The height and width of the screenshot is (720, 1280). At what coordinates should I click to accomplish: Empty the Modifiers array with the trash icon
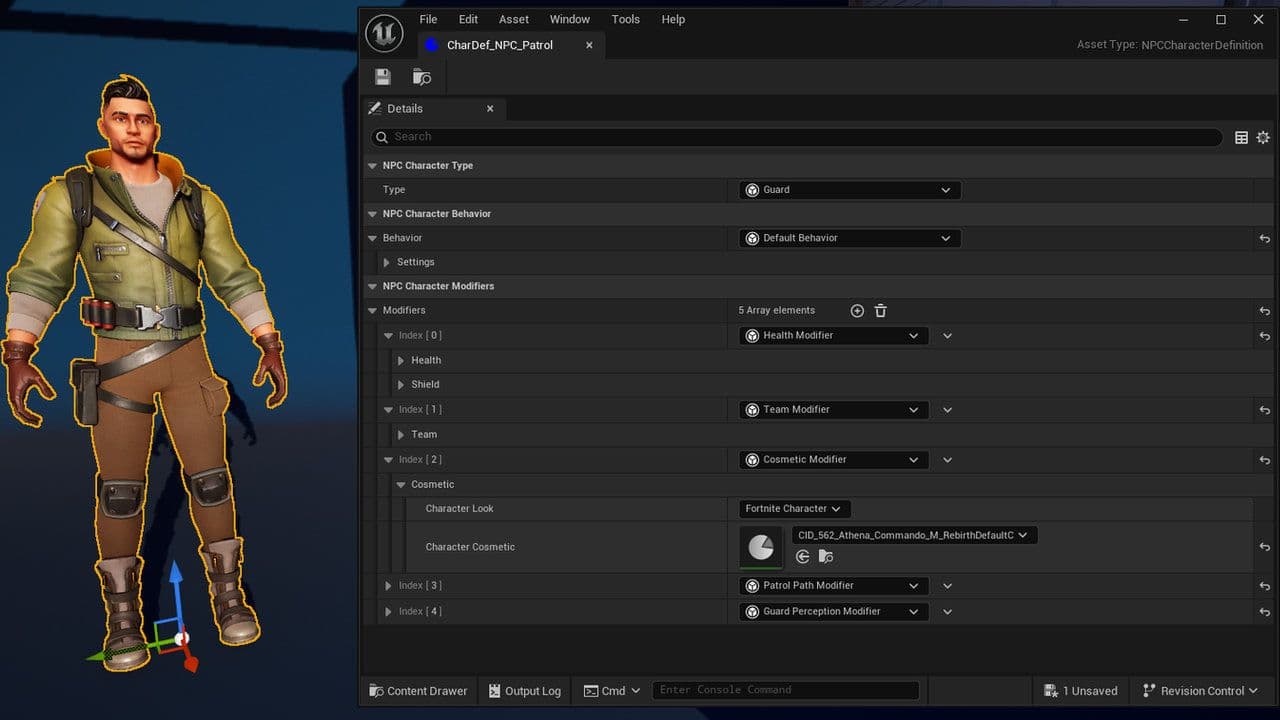point(881,311)
